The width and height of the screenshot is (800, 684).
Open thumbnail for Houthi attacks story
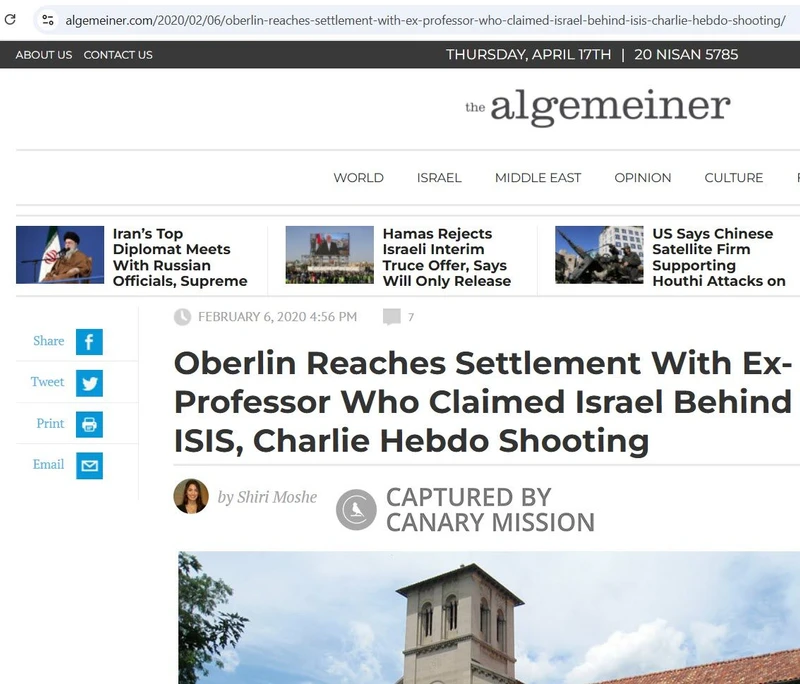tap(599, 255)
